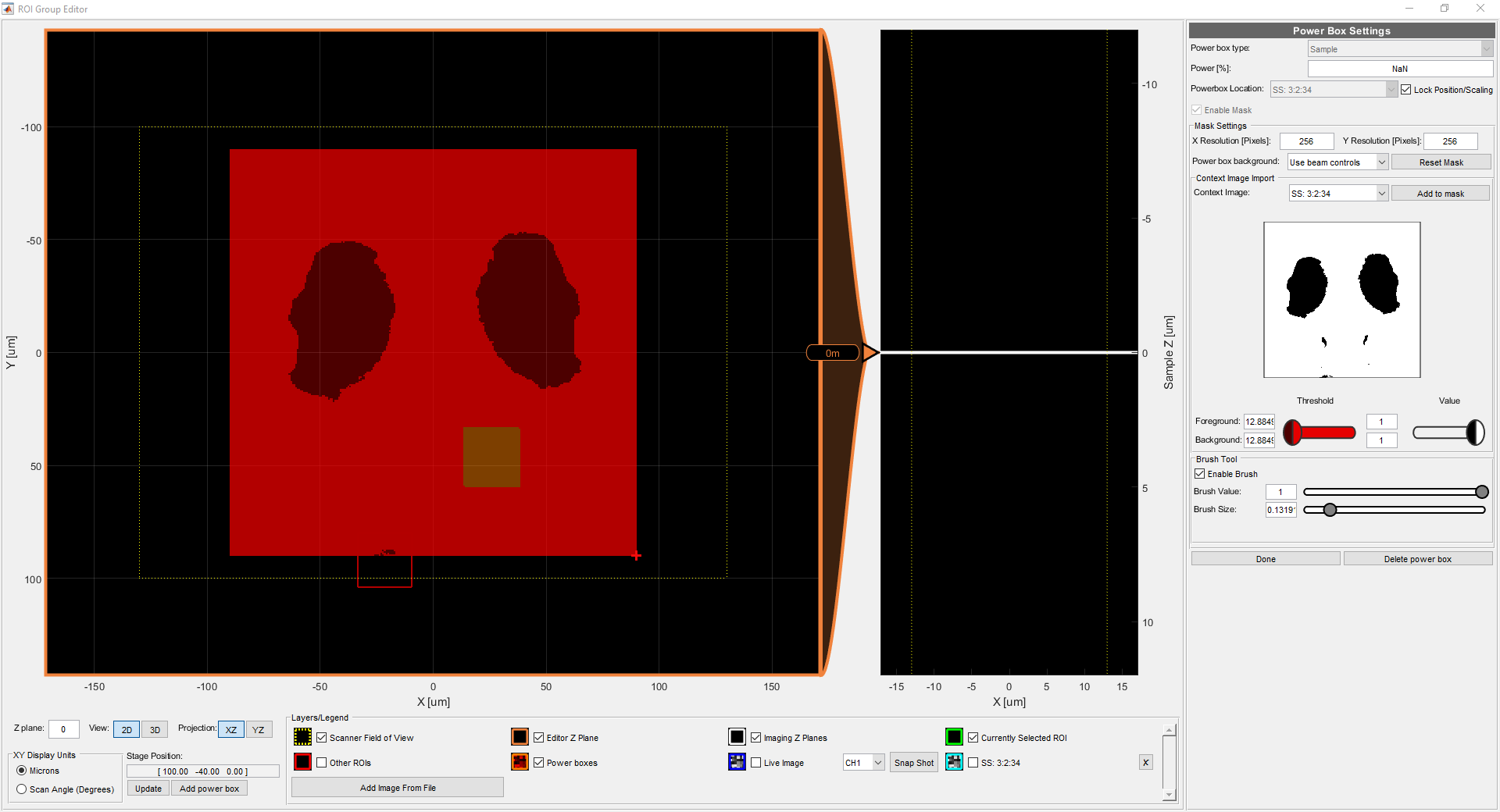Screen dimensions: 1500x812
Task: Click the Live Image legend thumbnail icon
Action: click(737, 763)
